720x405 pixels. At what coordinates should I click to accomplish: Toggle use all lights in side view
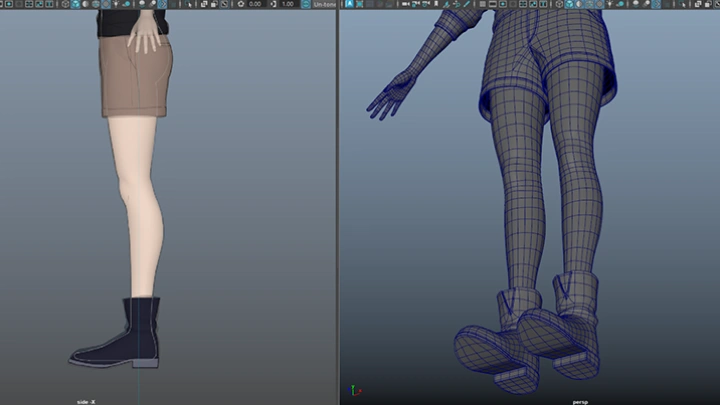[x=116, y=4]
